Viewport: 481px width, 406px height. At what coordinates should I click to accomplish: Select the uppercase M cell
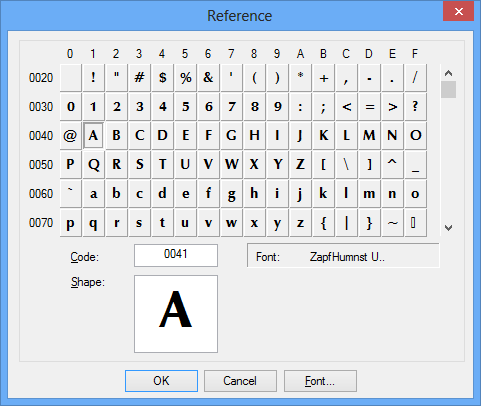(x=369, y=136)
